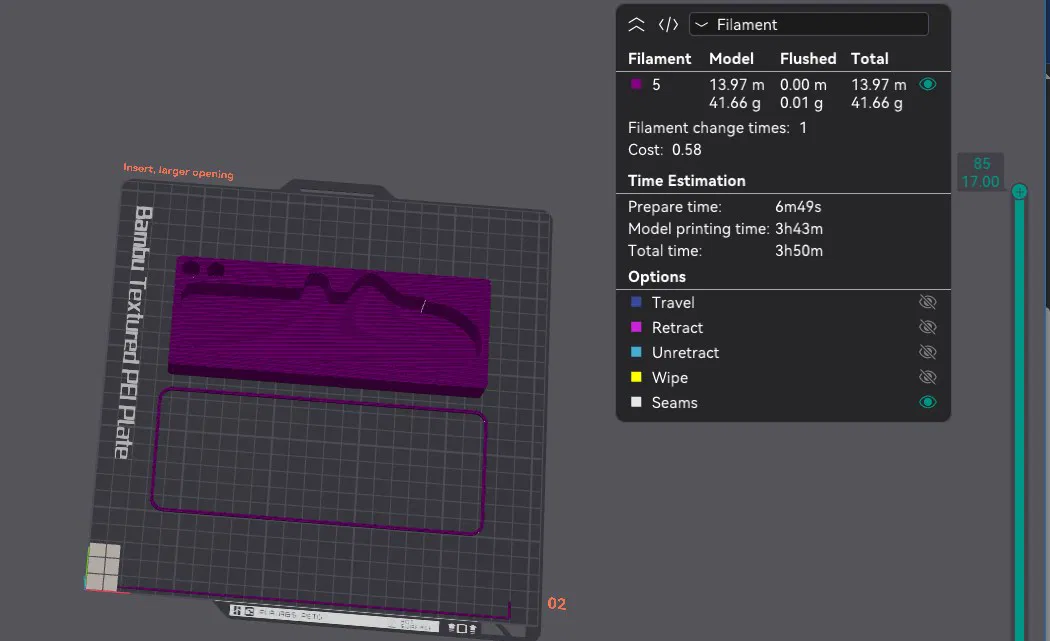The width and height of the screenshot is (1050, 641).
Task: Open the G-code view code icon
Action: (668, 25)
